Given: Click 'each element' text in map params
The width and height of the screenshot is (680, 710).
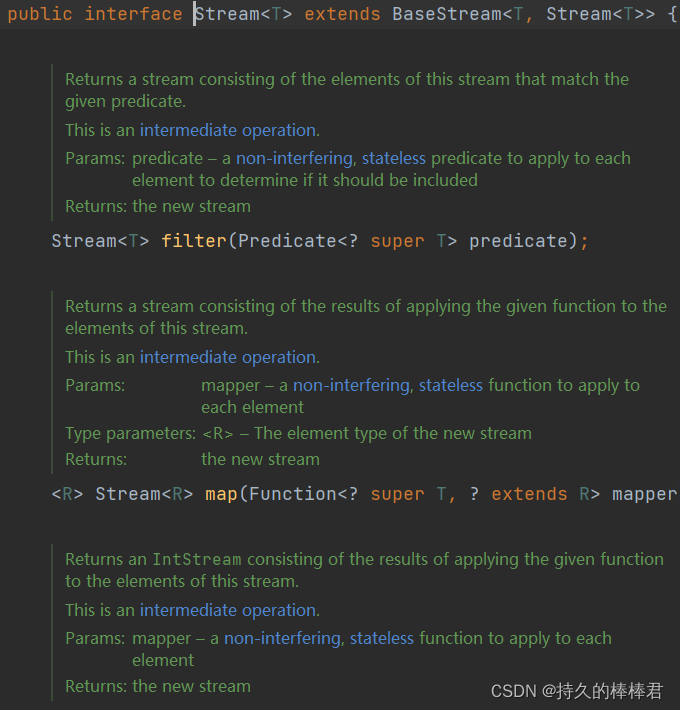Looking at the screenshot, I should (253, 408).
